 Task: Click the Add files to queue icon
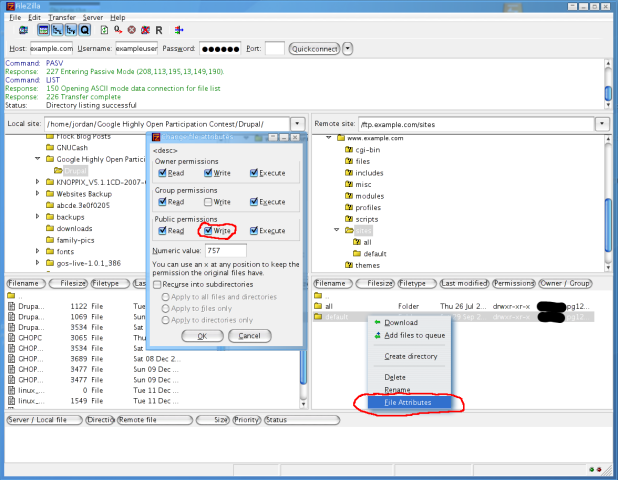[377, 335]
